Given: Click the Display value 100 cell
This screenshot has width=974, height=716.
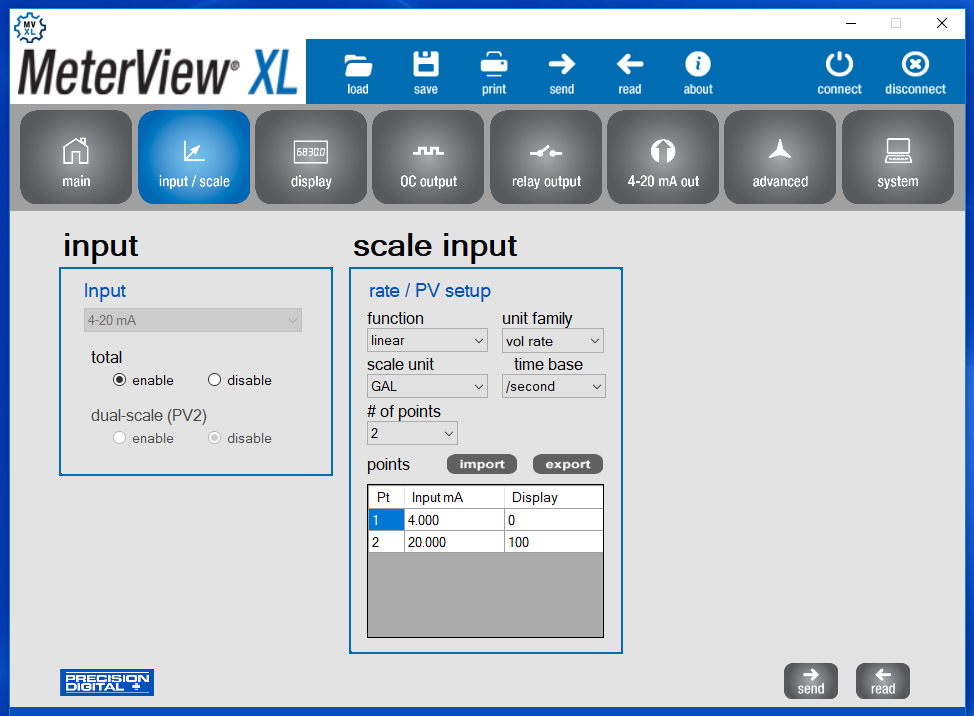Looking at the screenshot, I should click(x=553, y=542).
